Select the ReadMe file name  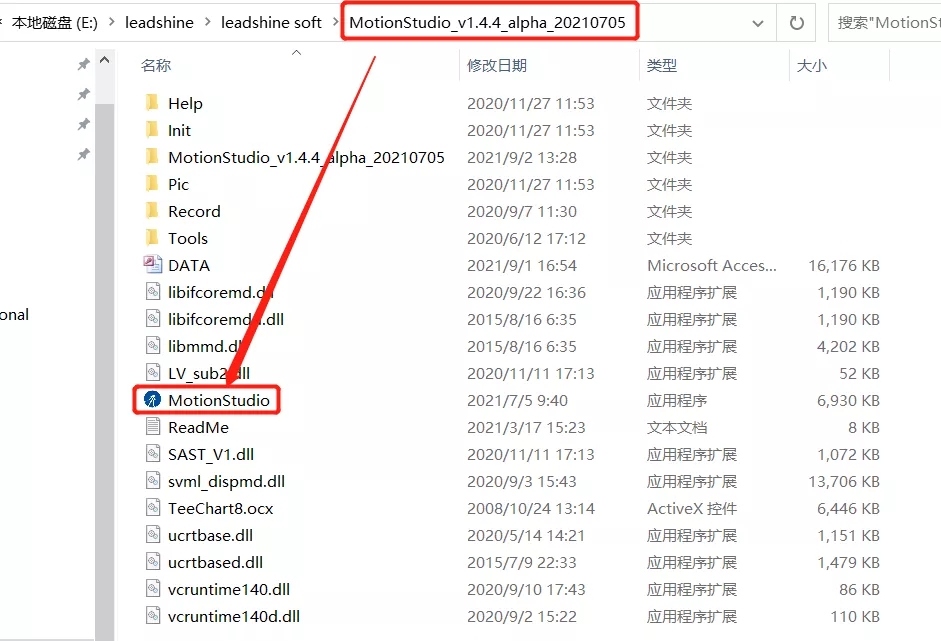(x=199, y=427)
